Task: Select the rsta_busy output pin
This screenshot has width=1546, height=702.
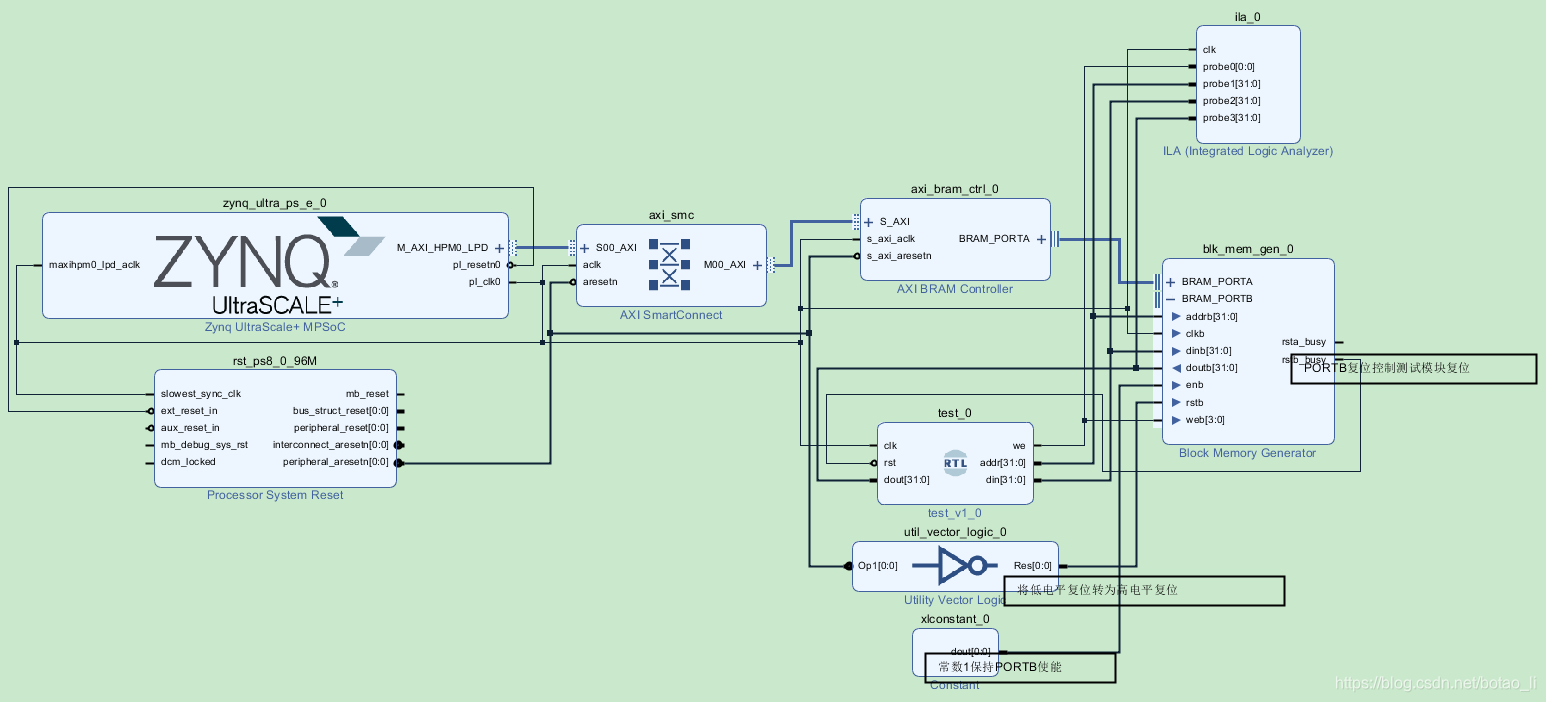Action: click(1303, 342)
